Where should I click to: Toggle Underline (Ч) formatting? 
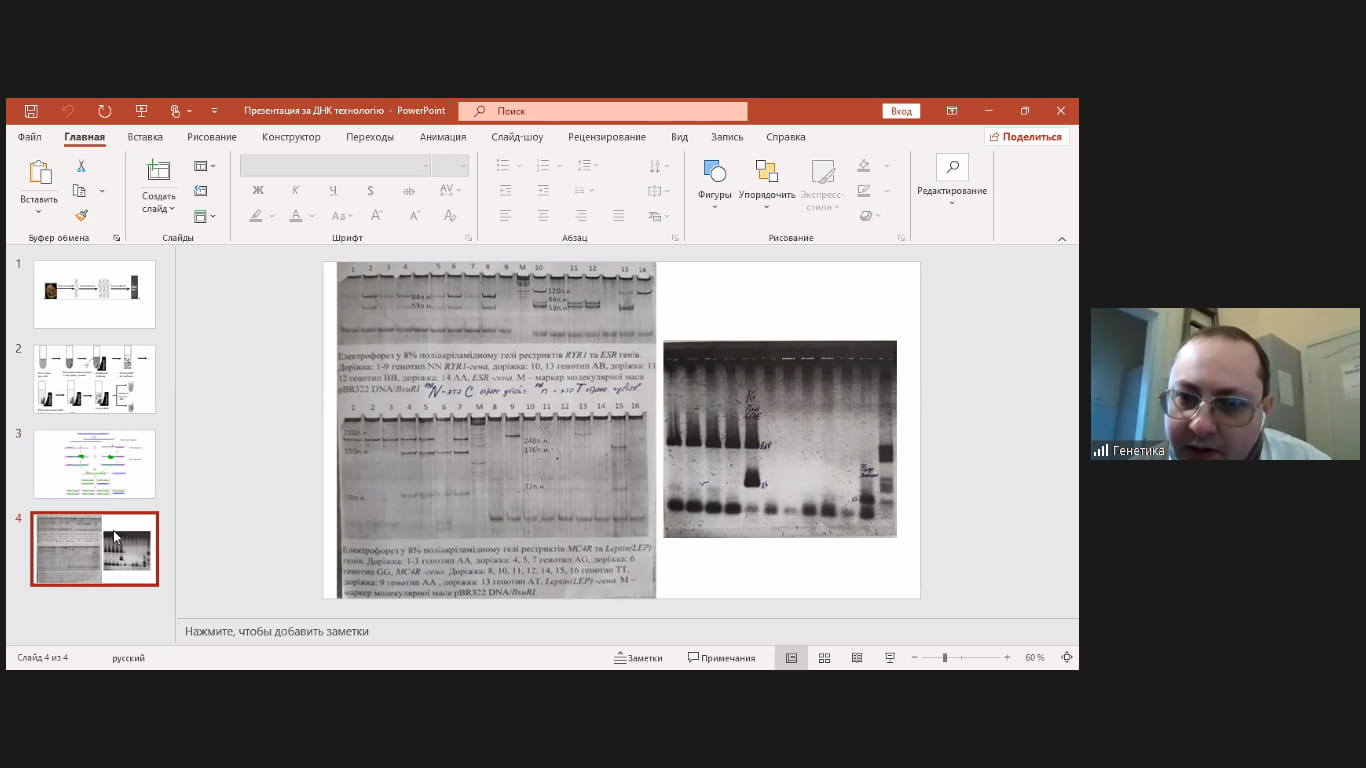[x=333, y=190]
